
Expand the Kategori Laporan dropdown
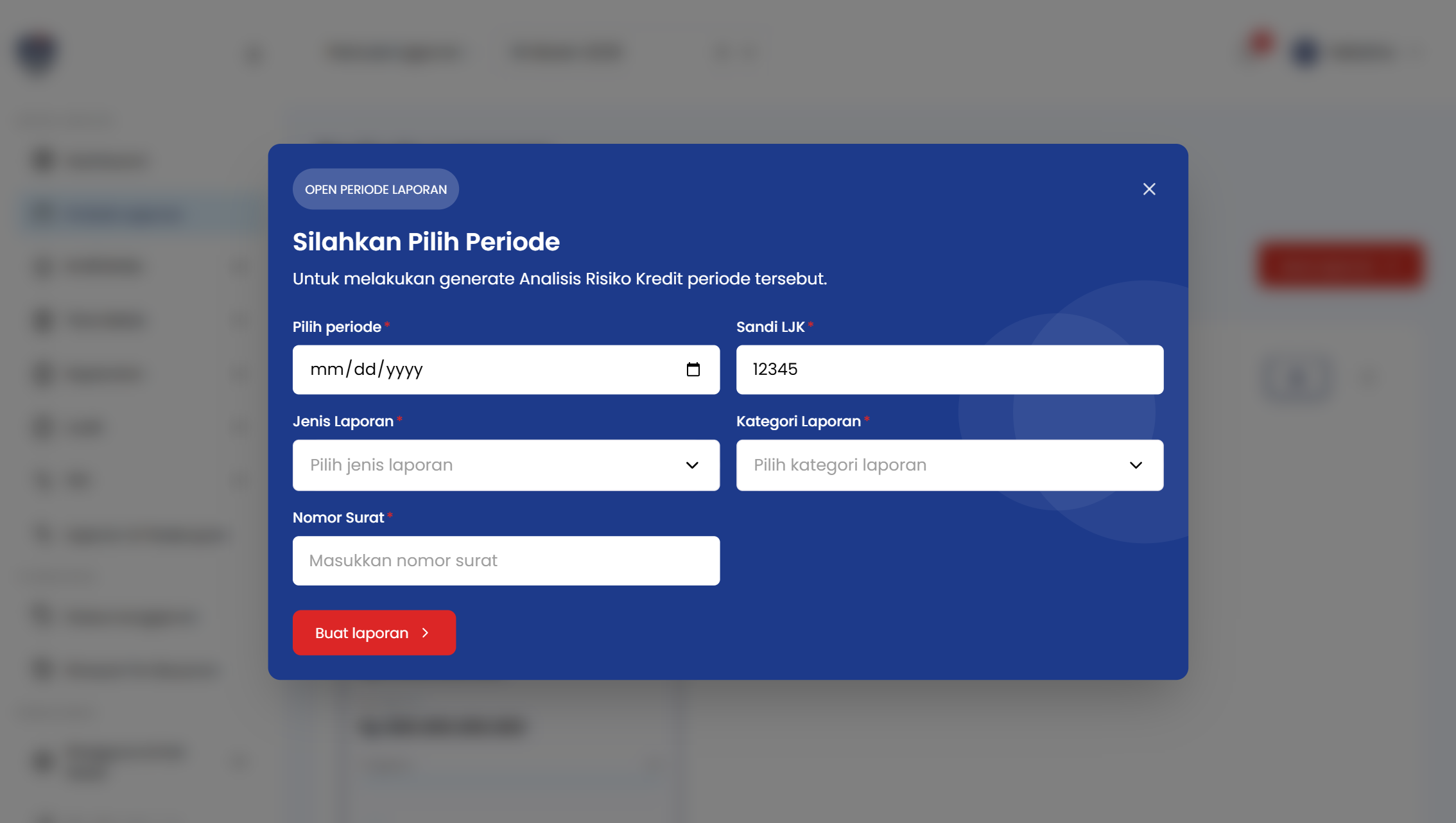point(949,465)
